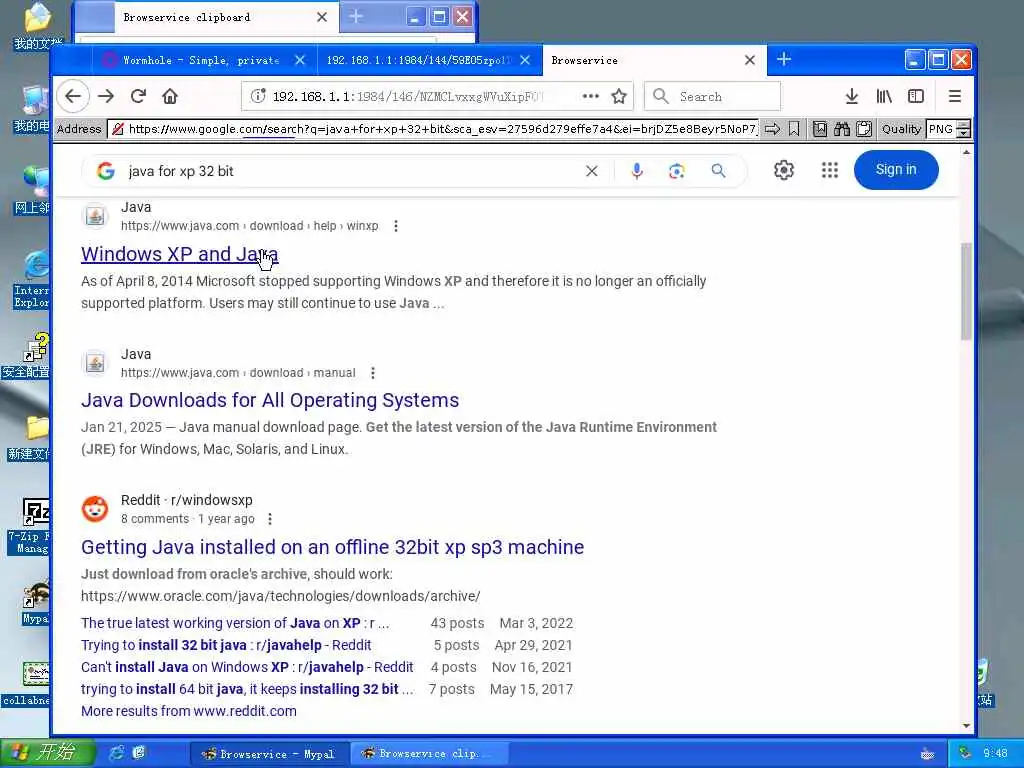Open the browser hamburger menu
The height and width of the screenshot is (768, 1024).
955,97
